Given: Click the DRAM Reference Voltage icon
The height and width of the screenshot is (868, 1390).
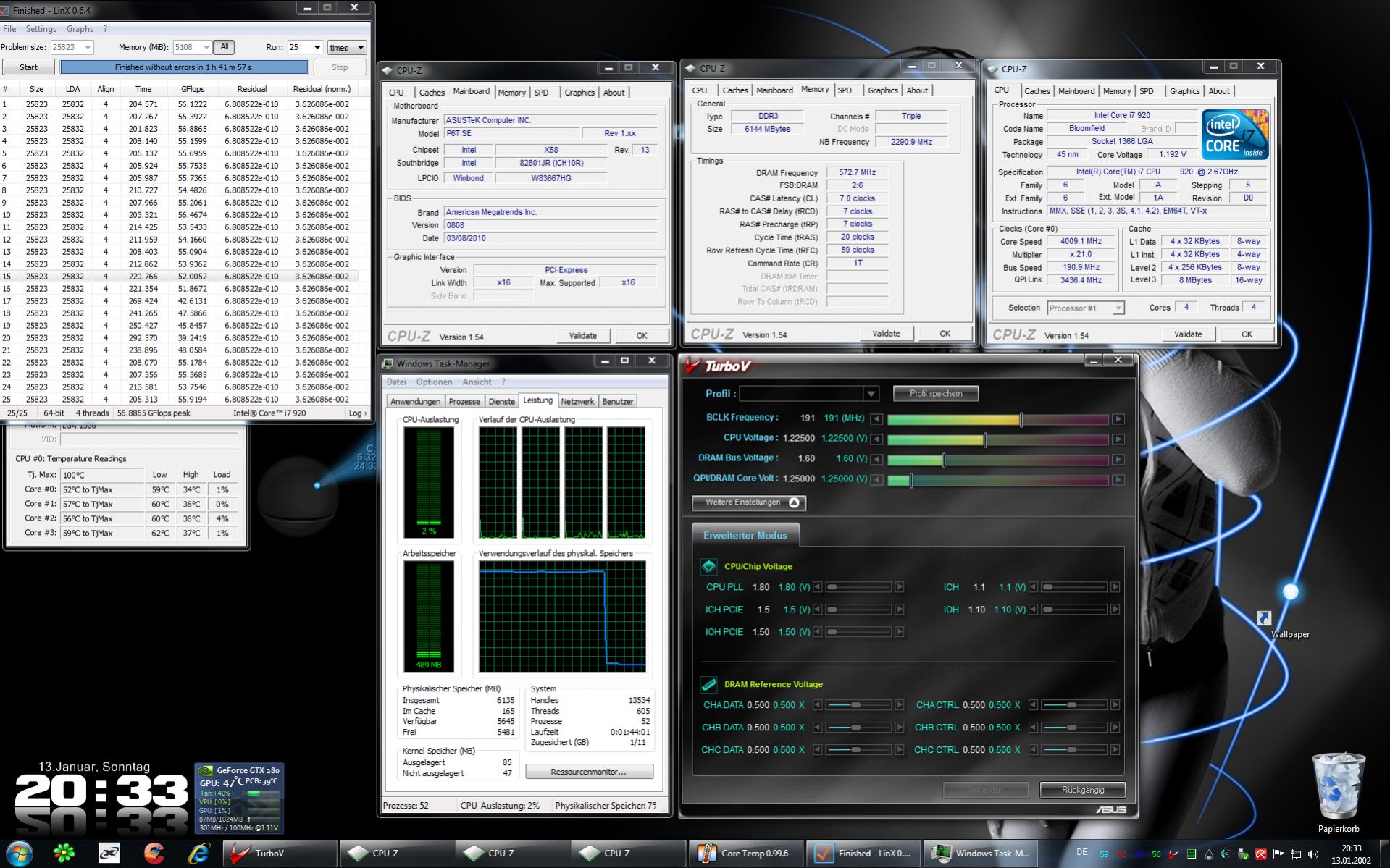Looking at the screenshot, I should [708, 684].
